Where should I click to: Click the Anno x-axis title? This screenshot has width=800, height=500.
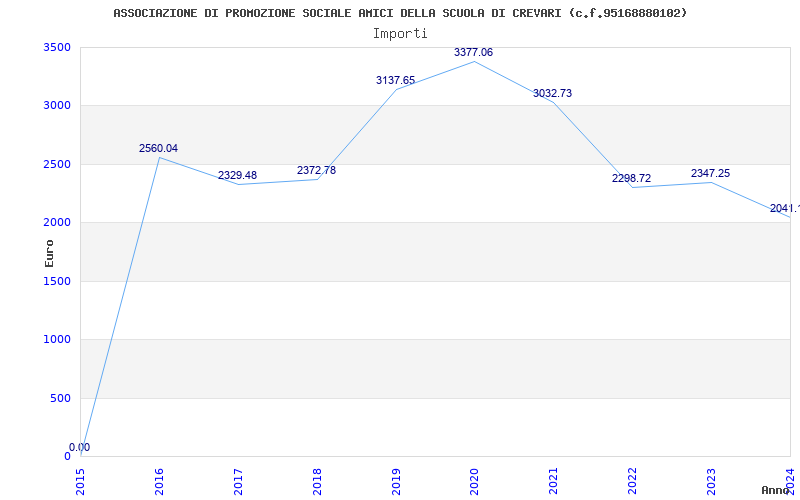[x=776, y=490]
